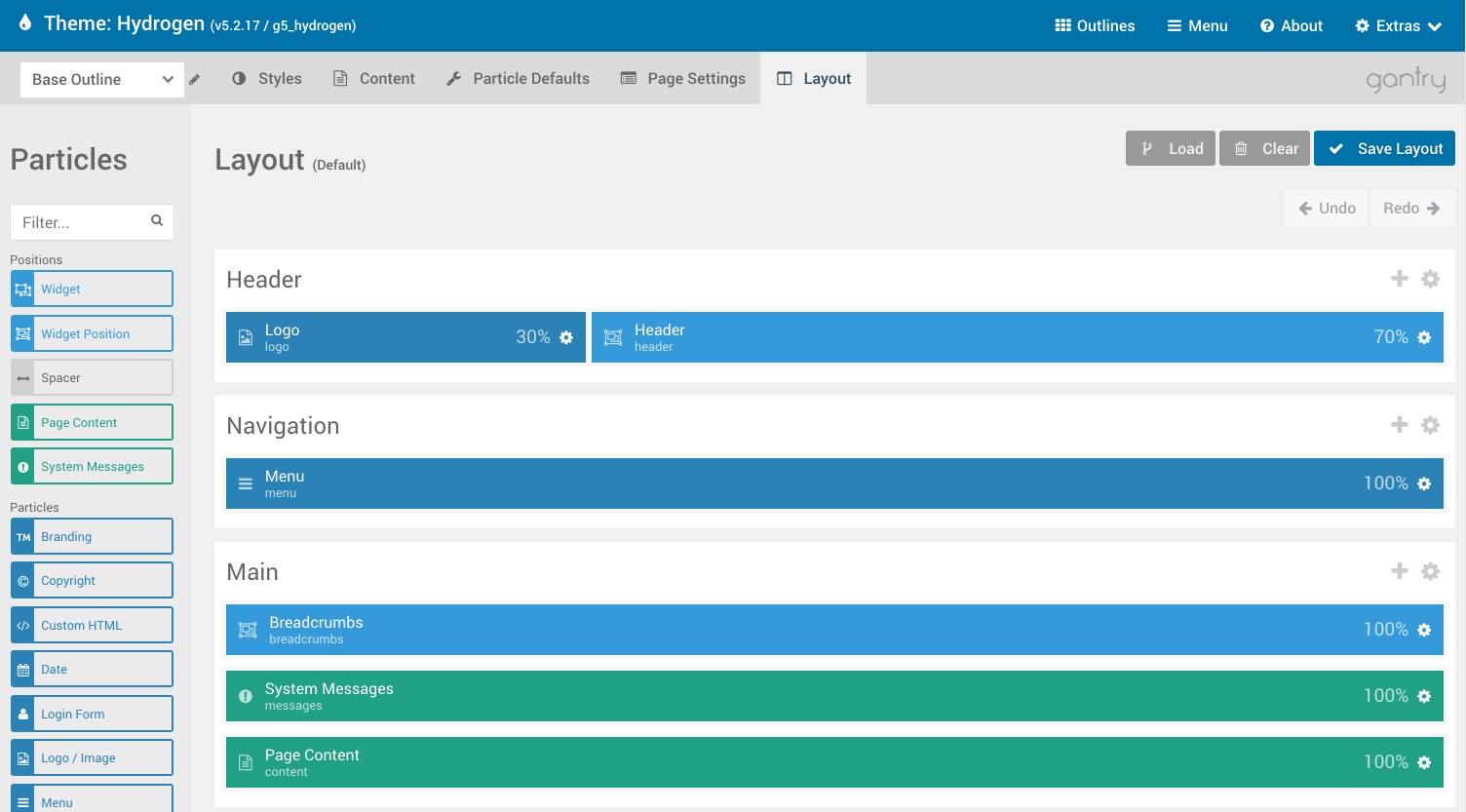Select the Custom HTML particle

point(92,626)
